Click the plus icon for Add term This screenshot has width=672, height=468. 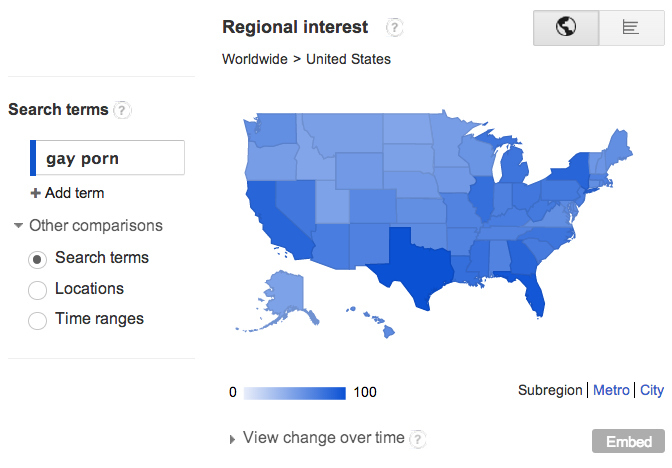coord(35,193)
